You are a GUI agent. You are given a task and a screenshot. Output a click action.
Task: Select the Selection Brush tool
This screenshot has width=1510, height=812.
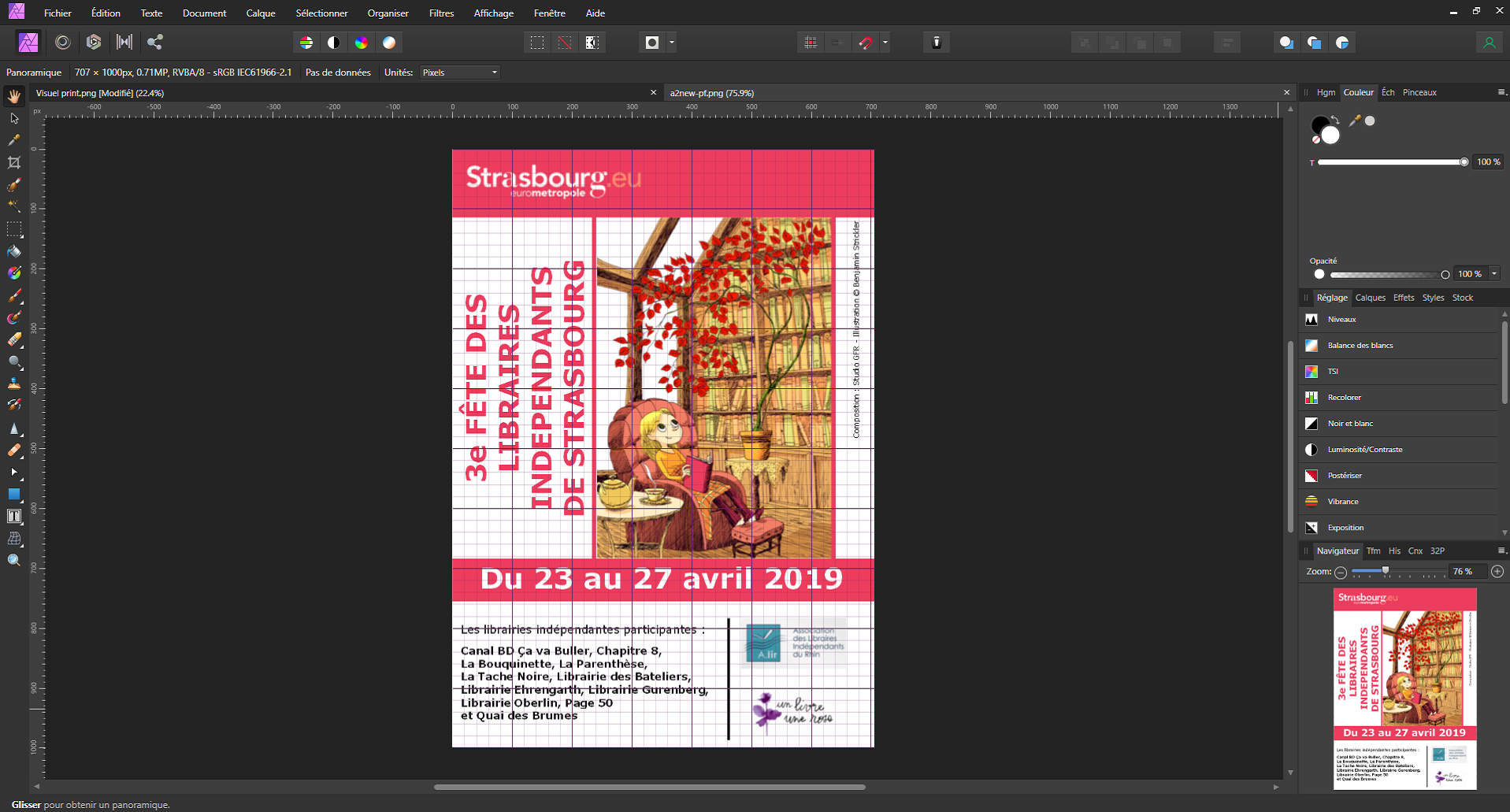[14, 185]
